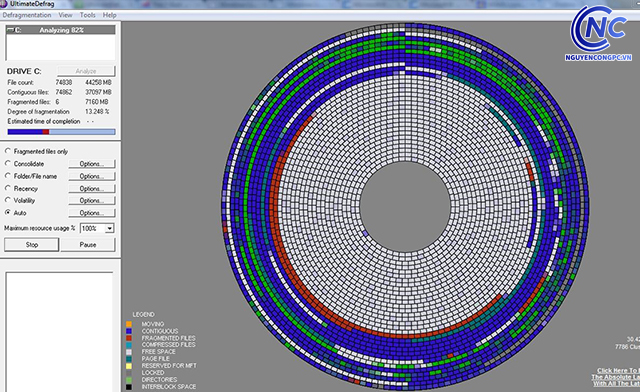The image size is (640, 392).
Task: Click the drive C: icon in the drive list
Action: (x=11, y=30)
